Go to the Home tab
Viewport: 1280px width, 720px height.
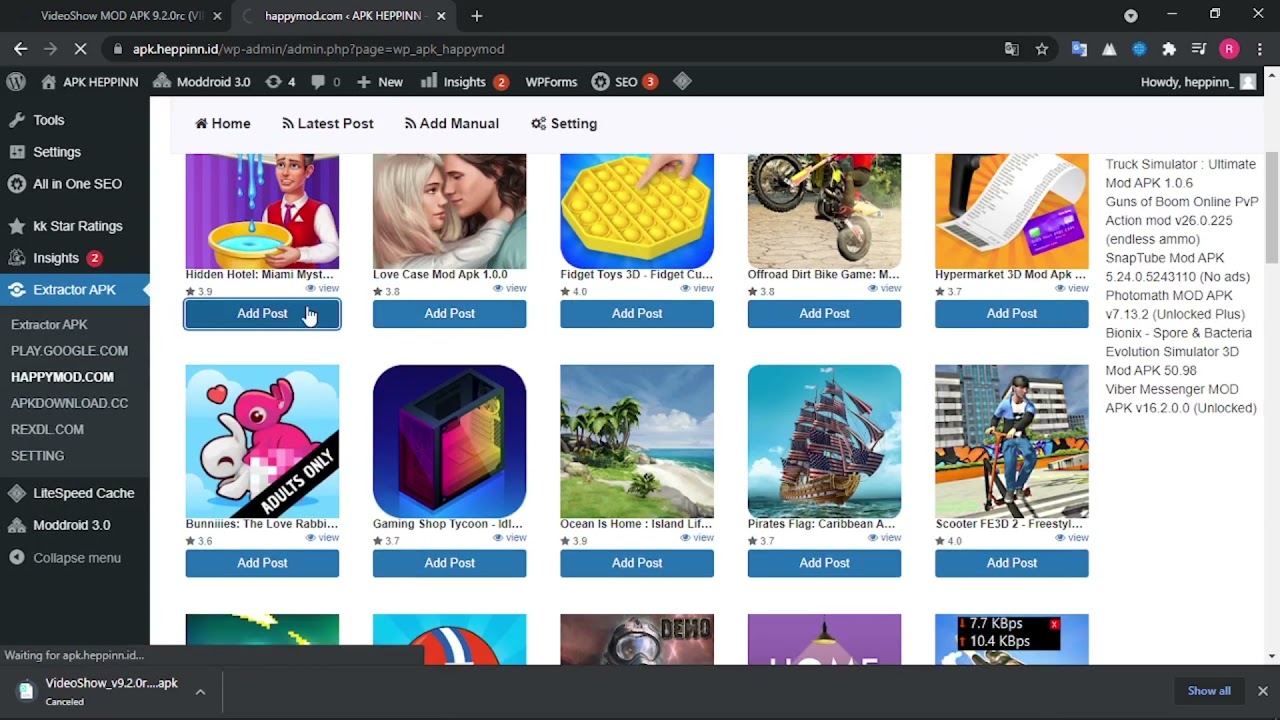223,124
